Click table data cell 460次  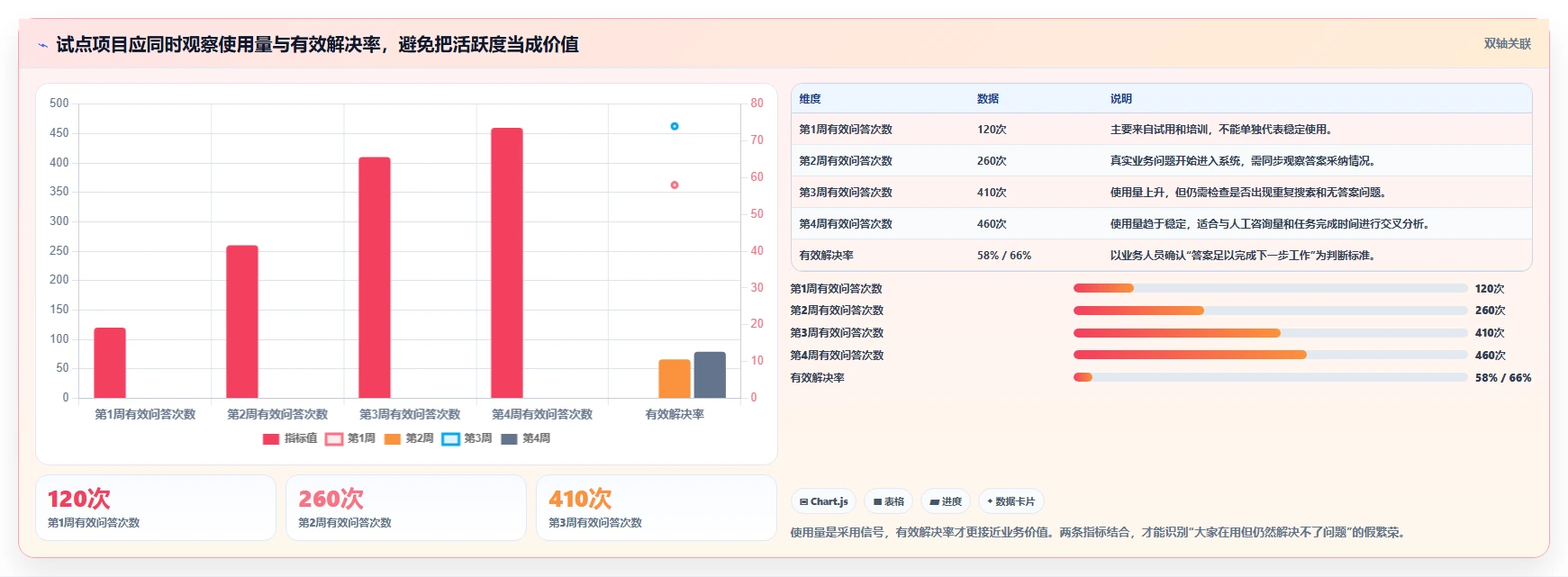coord(992,224)
